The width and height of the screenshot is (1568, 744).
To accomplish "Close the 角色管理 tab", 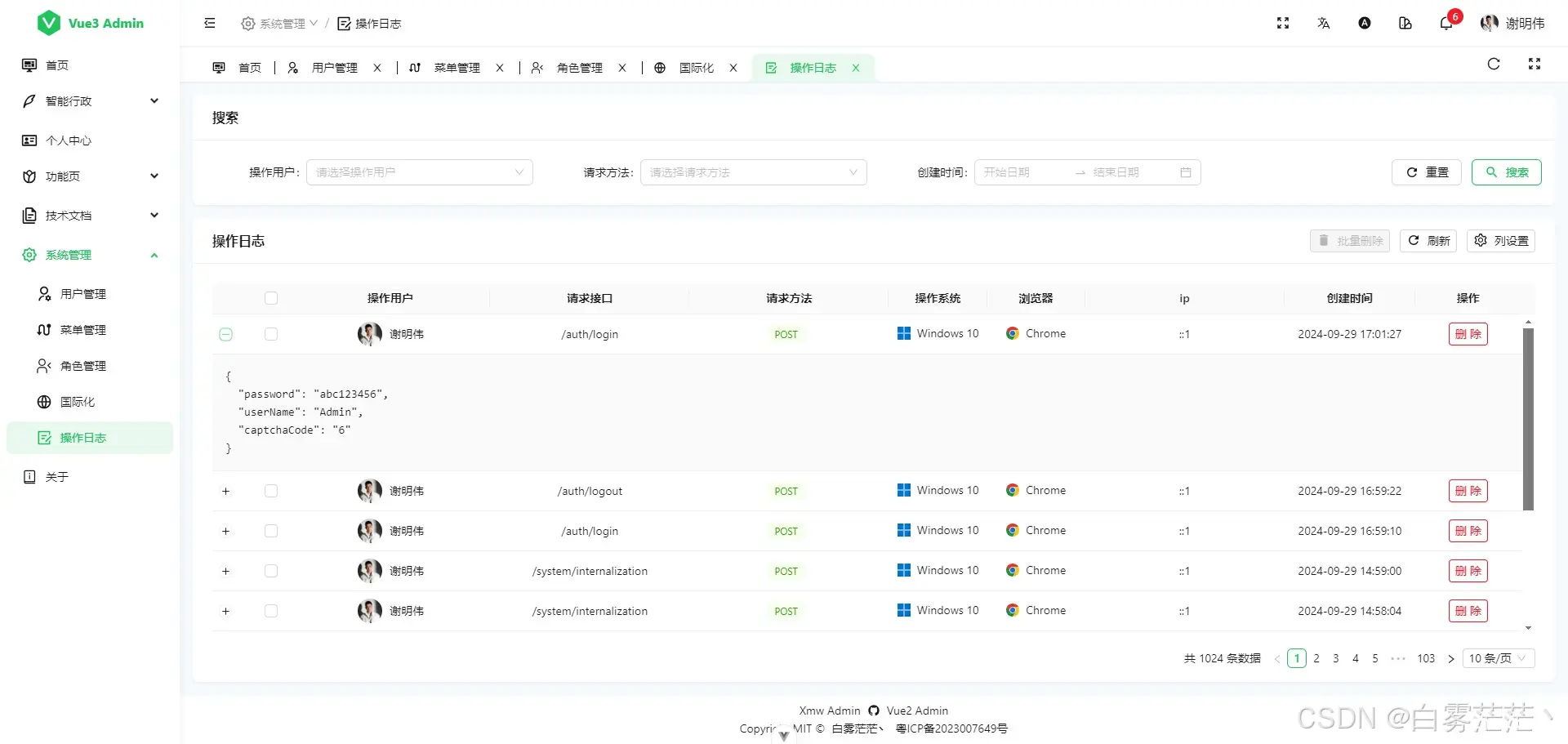I will [622, 68].
